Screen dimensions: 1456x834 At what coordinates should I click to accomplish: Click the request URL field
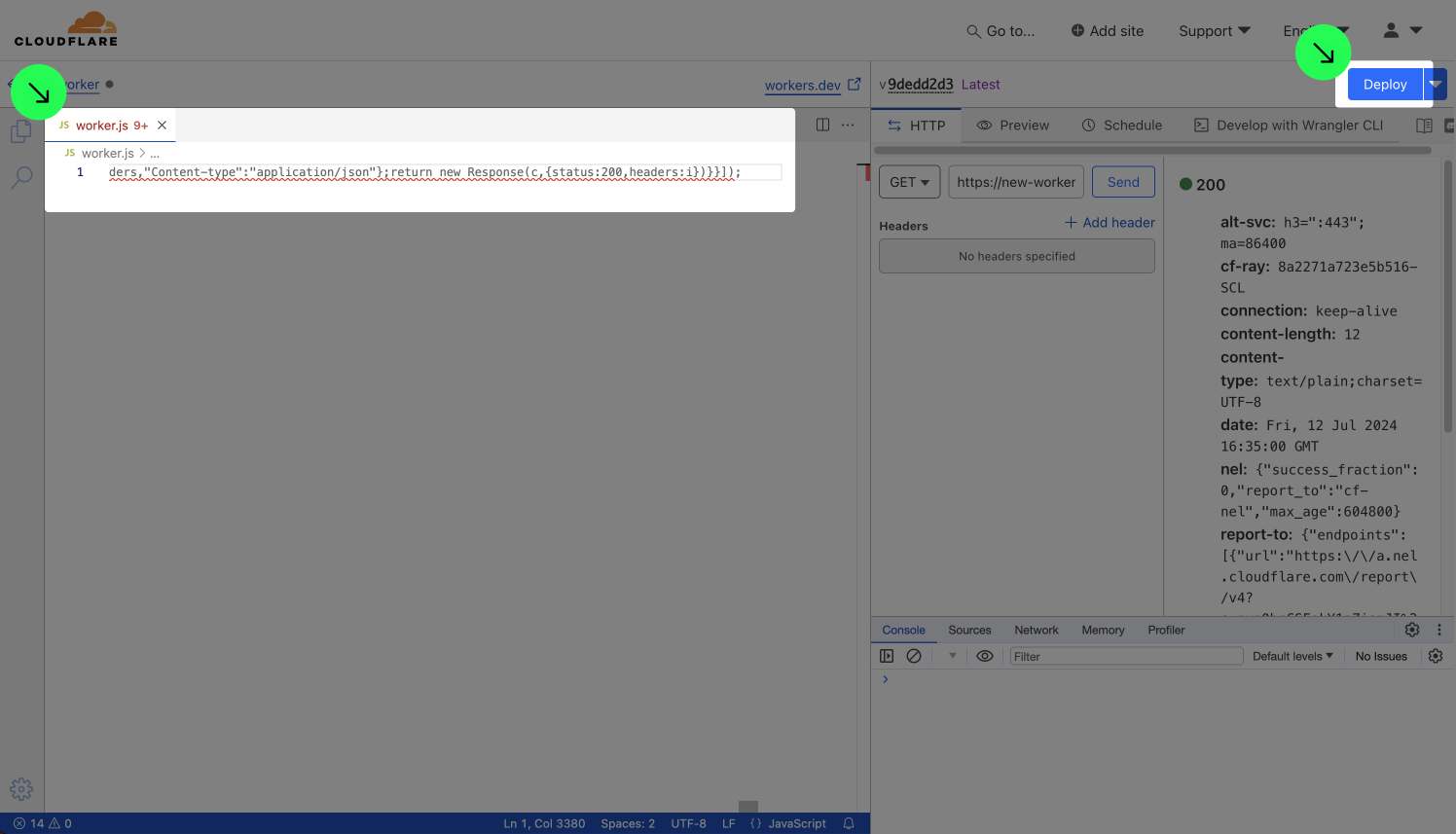(1016, 182)
